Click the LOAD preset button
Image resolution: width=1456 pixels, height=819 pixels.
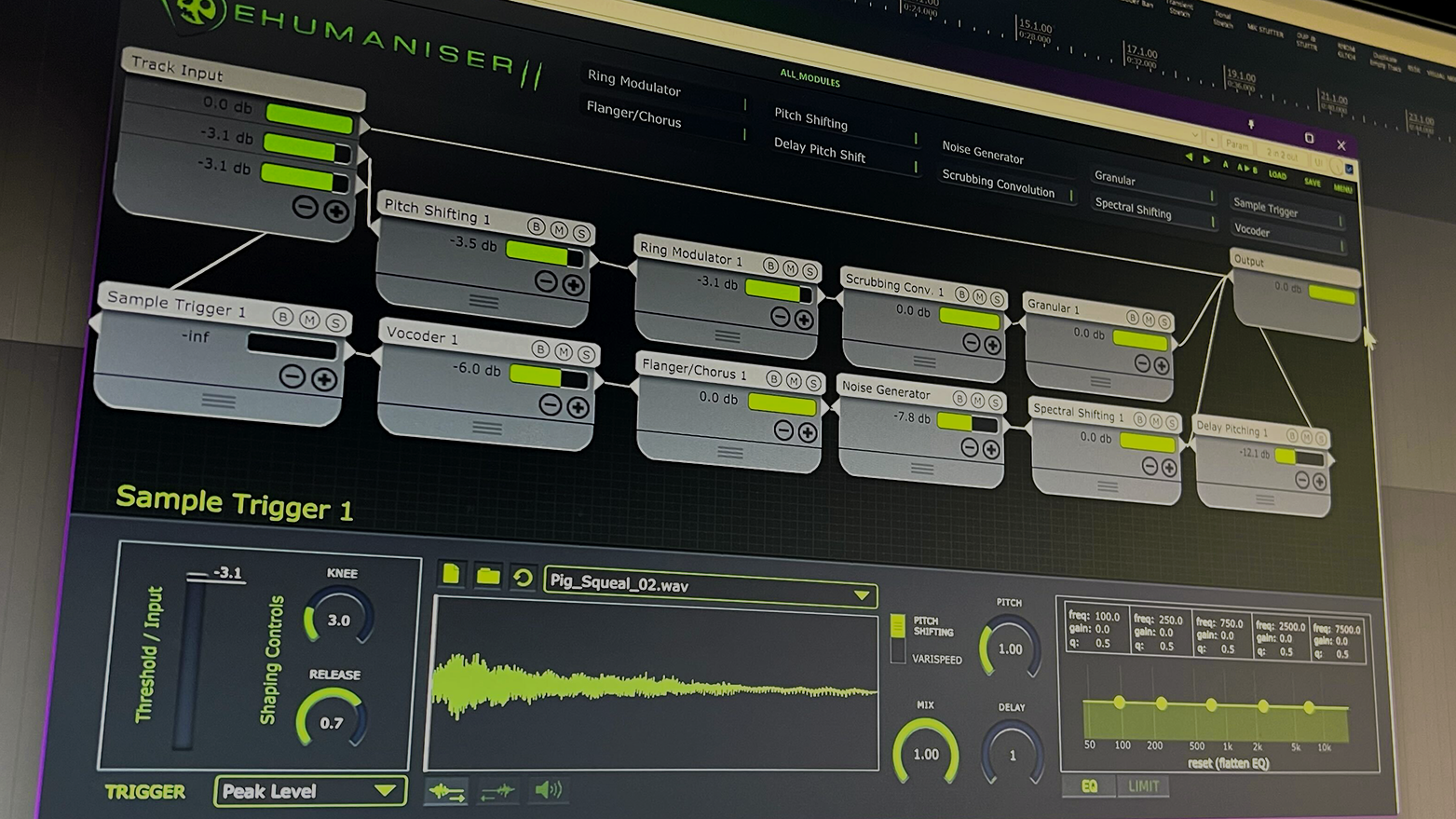1277,174
